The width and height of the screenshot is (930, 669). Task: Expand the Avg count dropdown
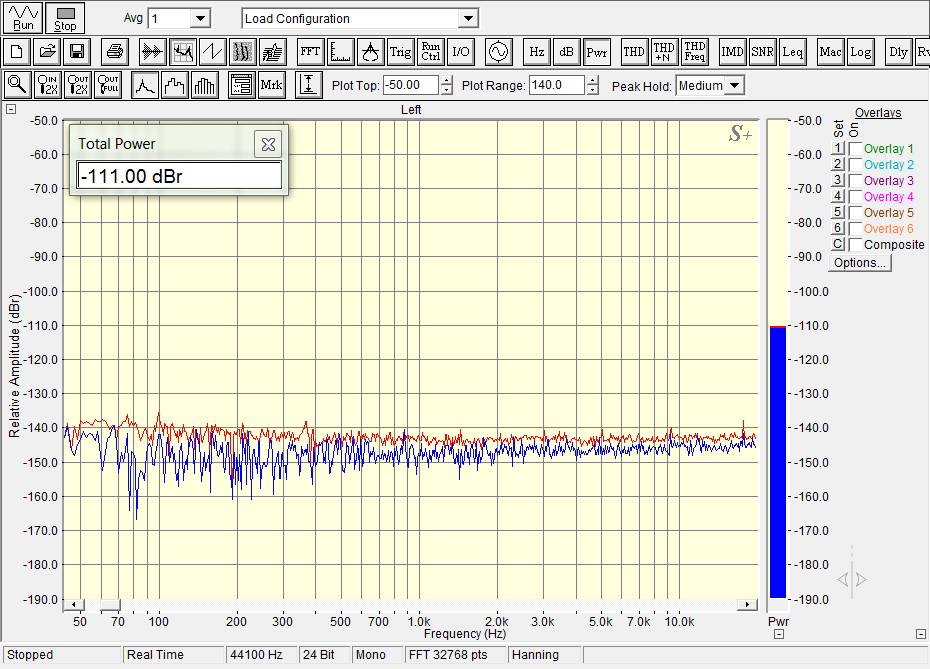coord(200,18)
